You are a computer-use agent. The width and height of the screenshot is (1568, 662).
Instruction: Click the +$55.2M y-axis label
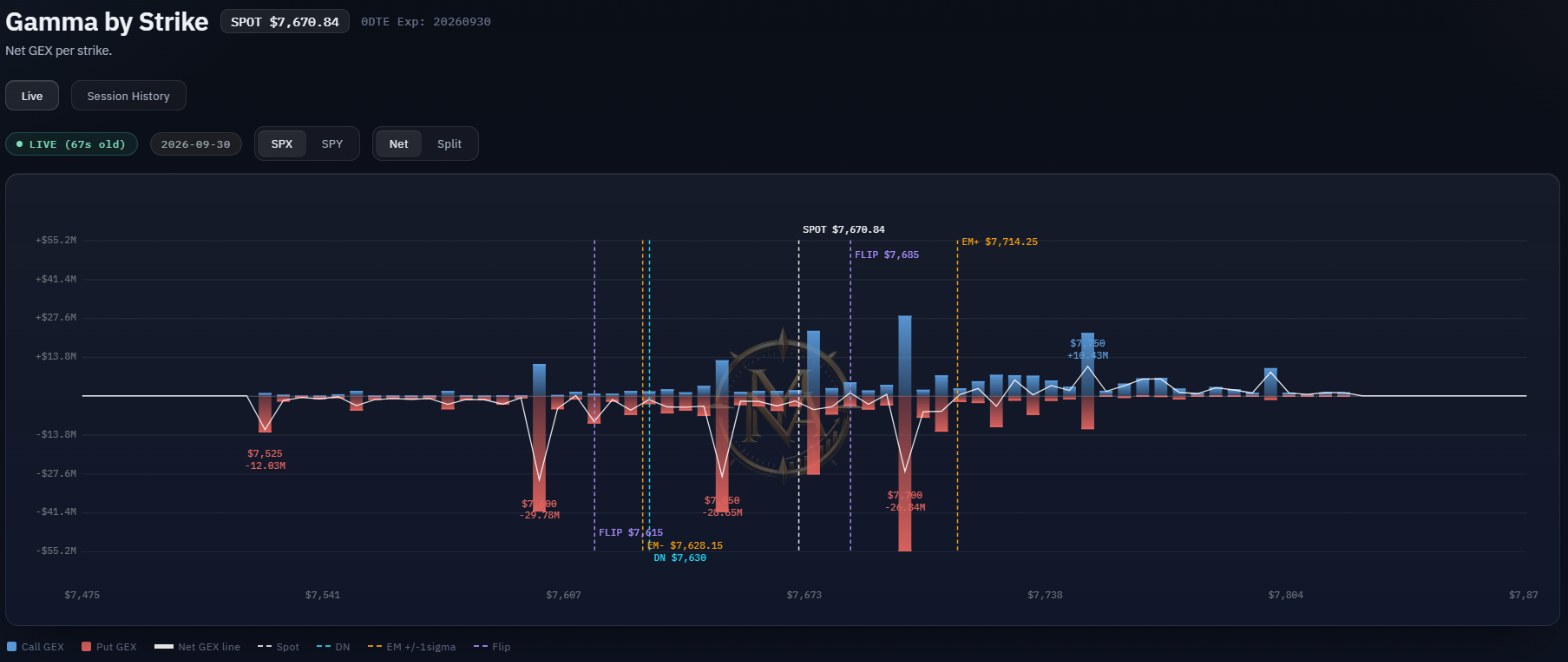point(56,241)
